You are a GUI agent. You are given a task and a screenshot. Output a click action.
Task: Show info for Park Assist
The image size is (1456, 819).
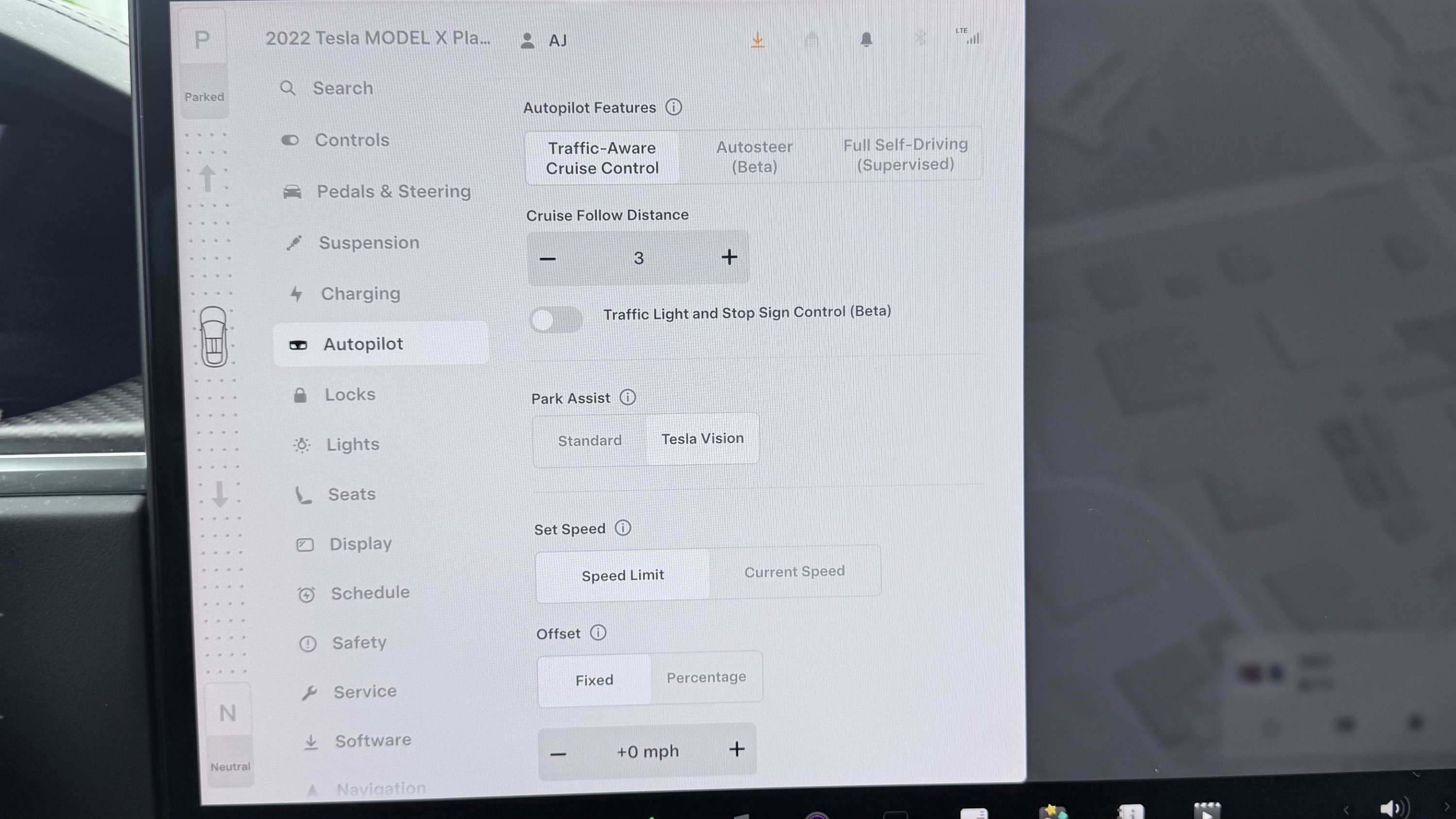[x=628, y=397]
